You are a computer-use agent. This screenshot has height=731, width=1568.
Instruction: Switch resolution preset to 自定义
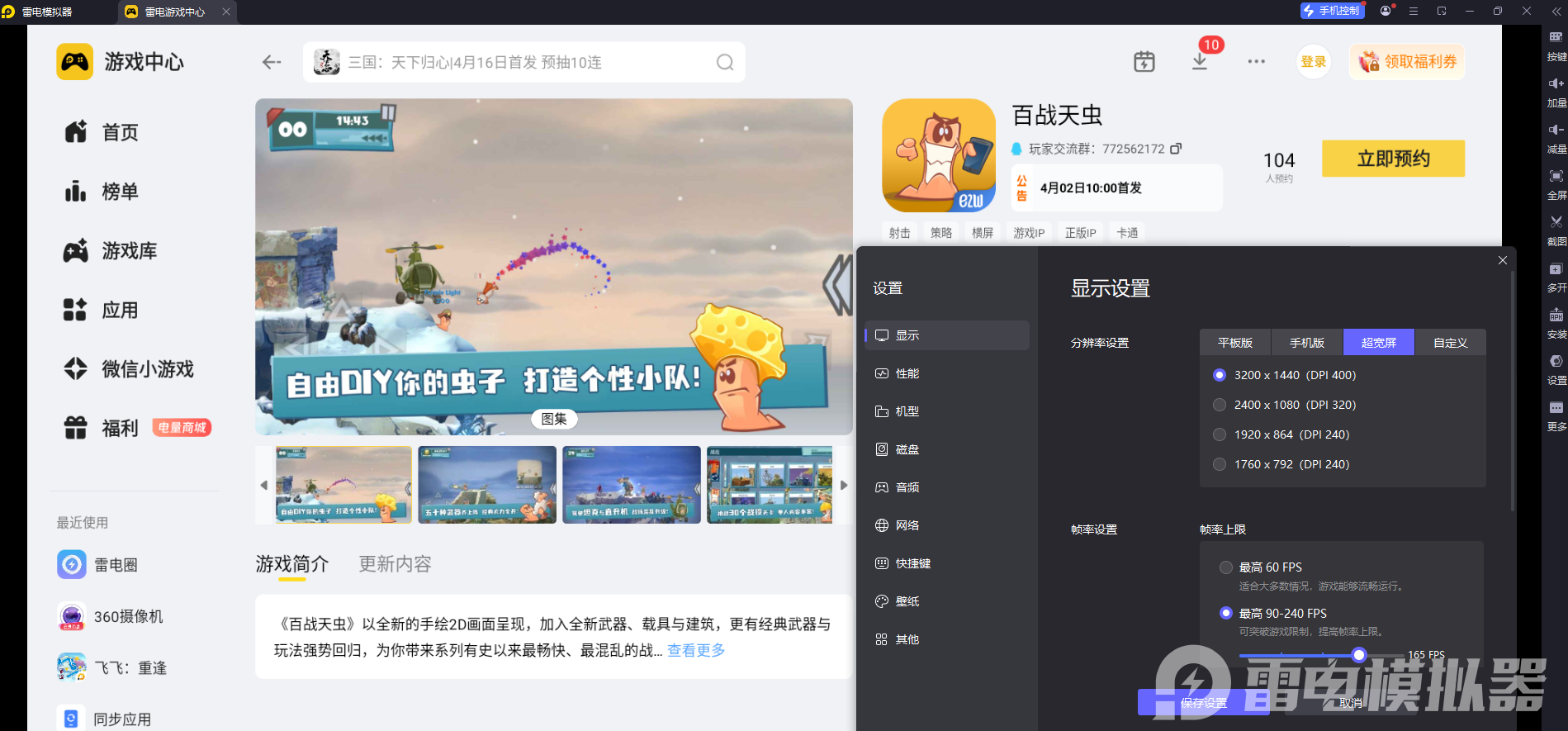(x=1451, y=343)
